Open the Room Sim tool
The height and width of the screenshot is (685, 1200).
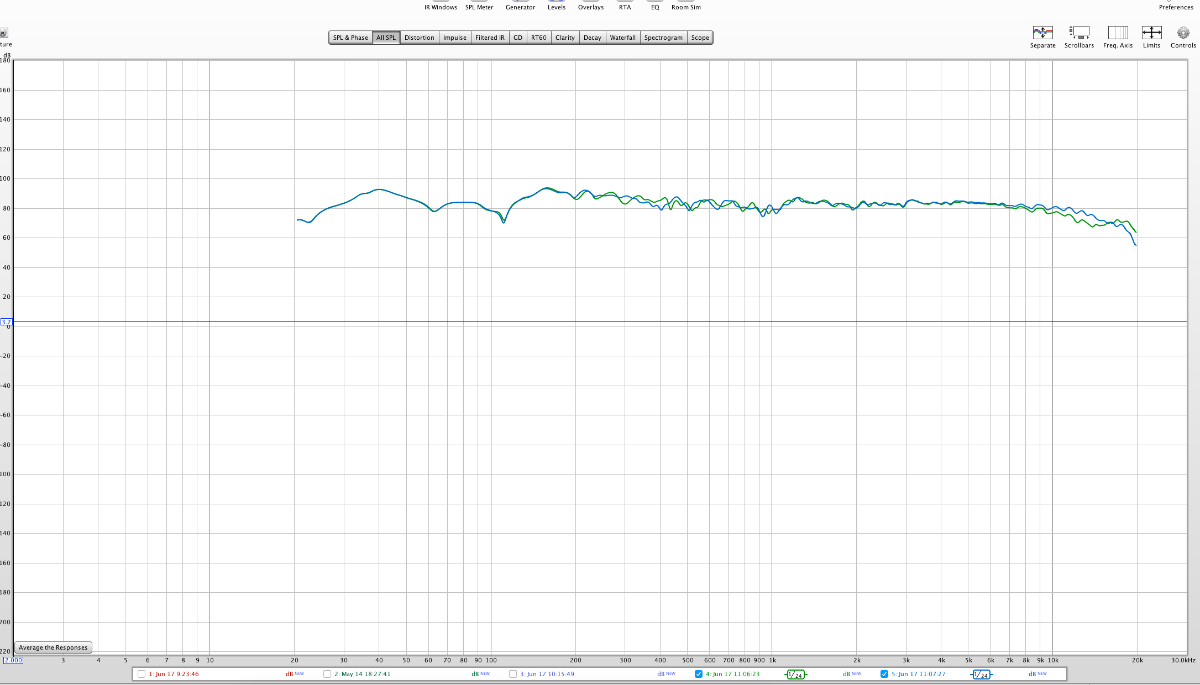tap(685, 7)
